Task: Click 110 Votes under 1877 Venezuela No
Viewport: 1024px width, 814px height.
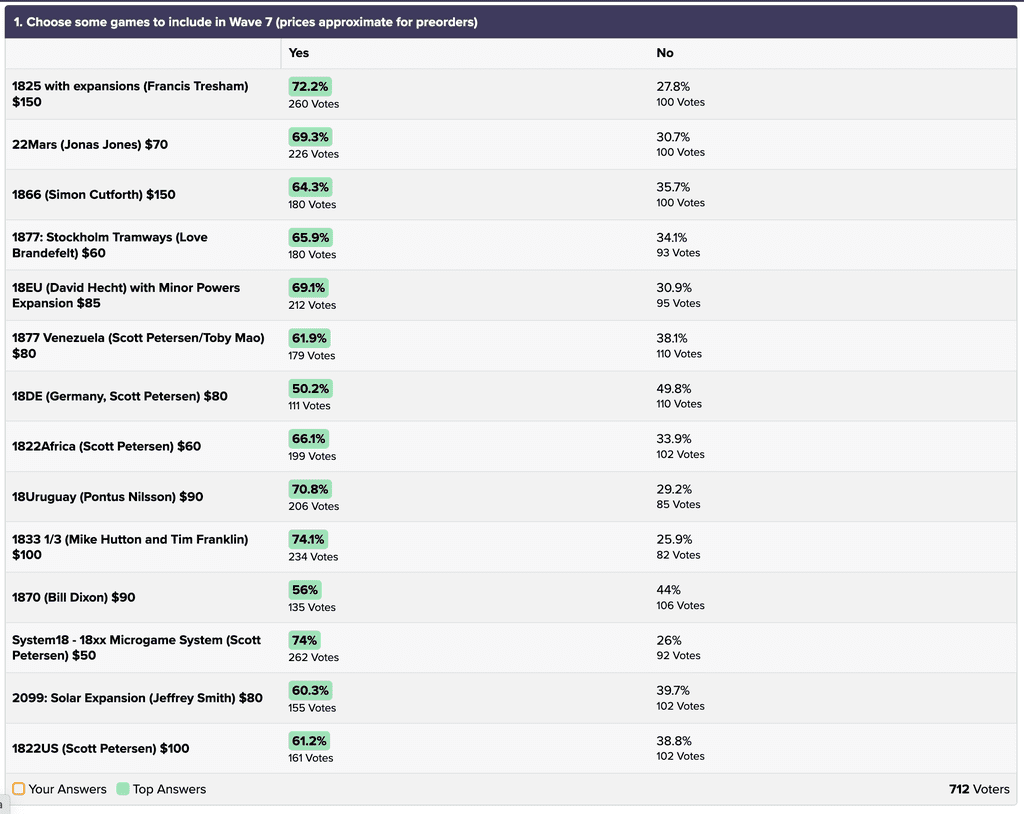Action: [680, 354]
